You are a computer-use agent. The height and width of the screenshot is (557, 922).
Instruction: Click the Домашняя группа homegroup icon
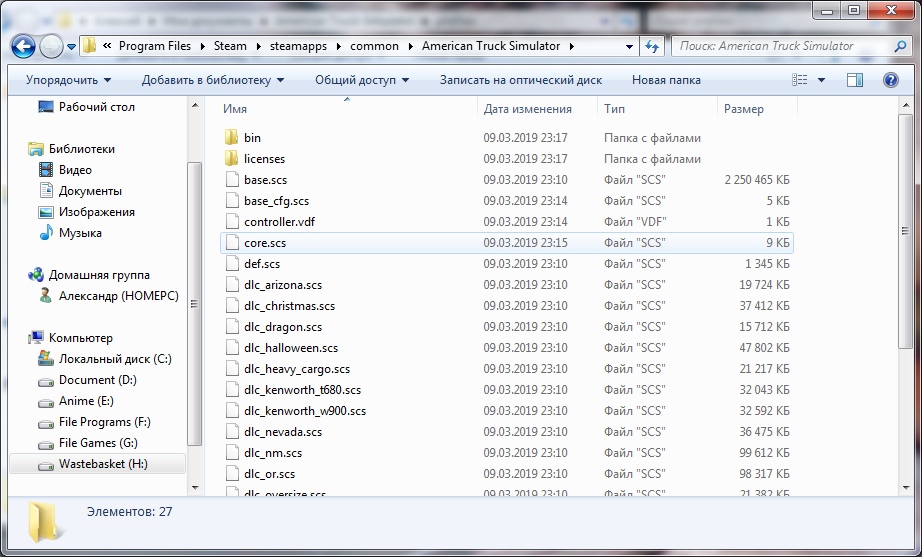36,275
